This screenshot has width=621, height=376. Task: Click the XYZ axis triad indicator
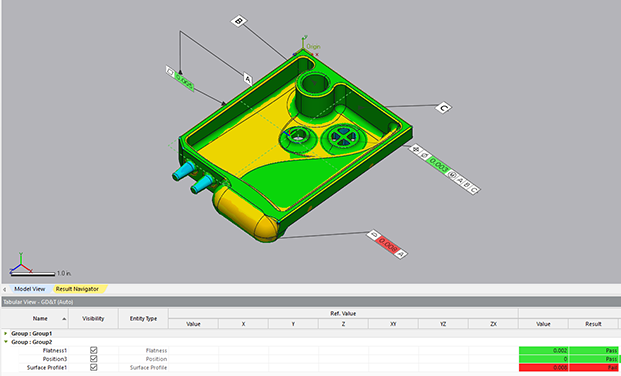[20, 263]
